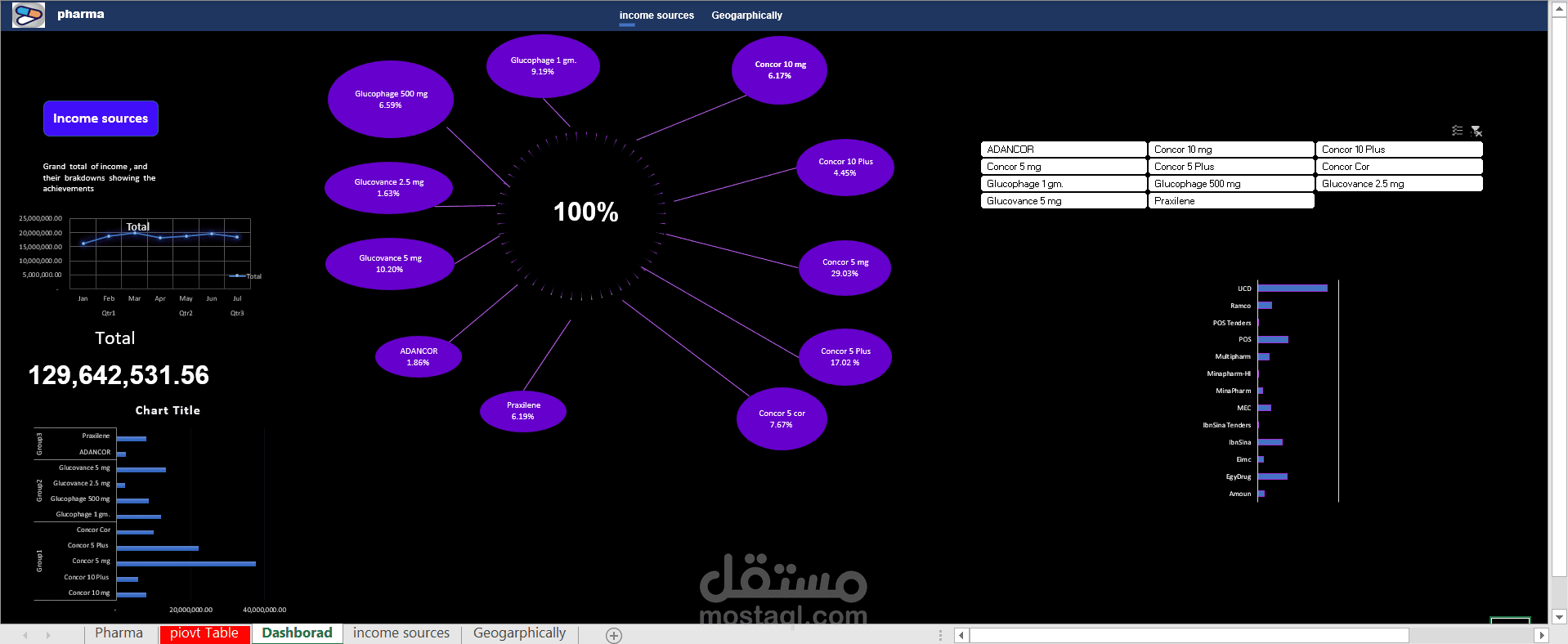
Task: Enable multi-select on the product slicer
Action: (1457, 131)
